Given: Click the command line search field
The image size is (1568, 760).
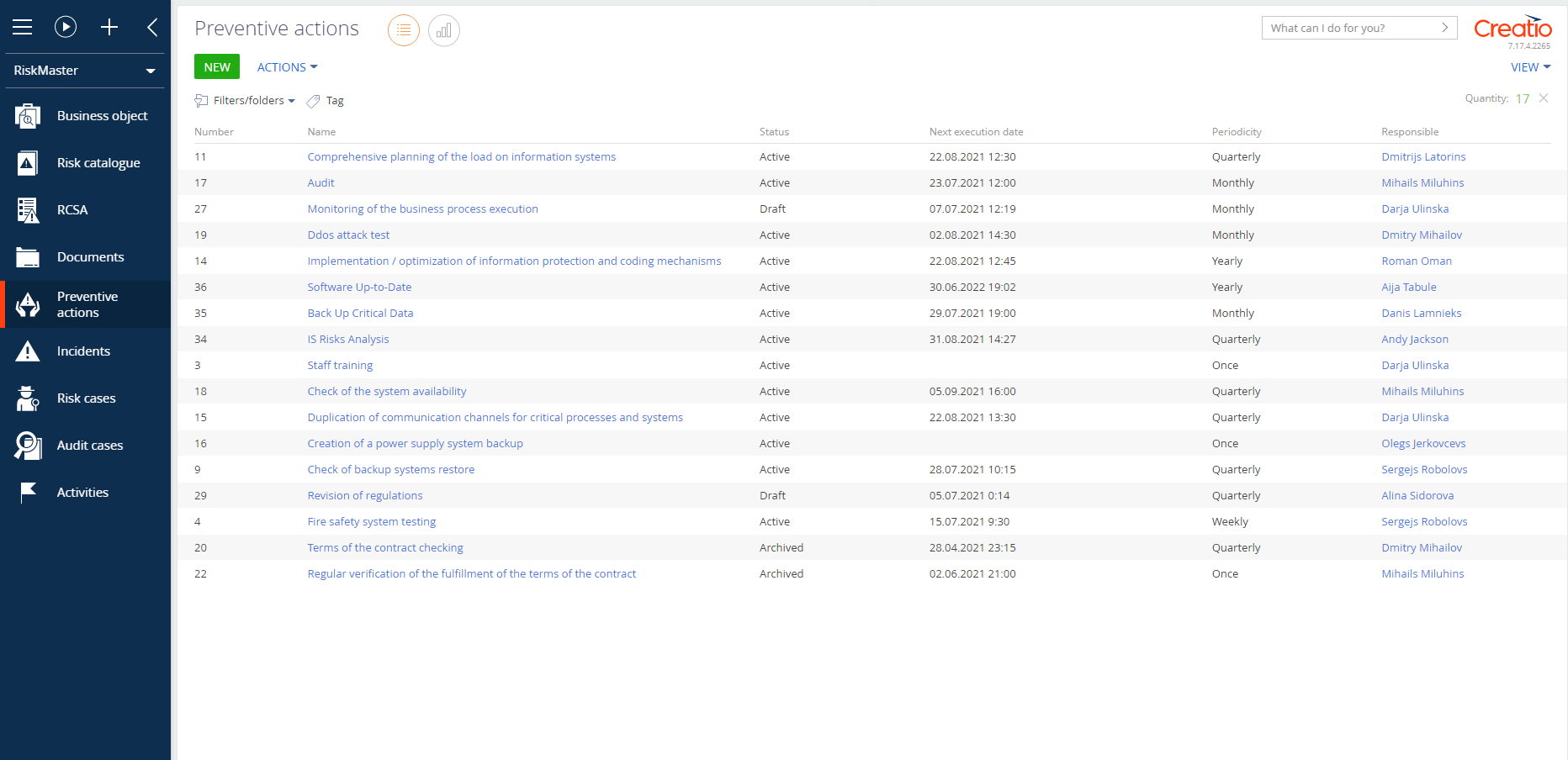Looking at the screenshot, I should [1350, 28].
